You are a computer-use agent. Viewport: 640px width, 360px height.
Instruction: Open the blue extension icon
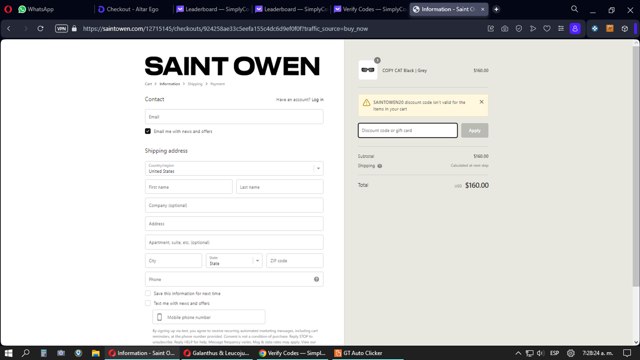[595, 29]
